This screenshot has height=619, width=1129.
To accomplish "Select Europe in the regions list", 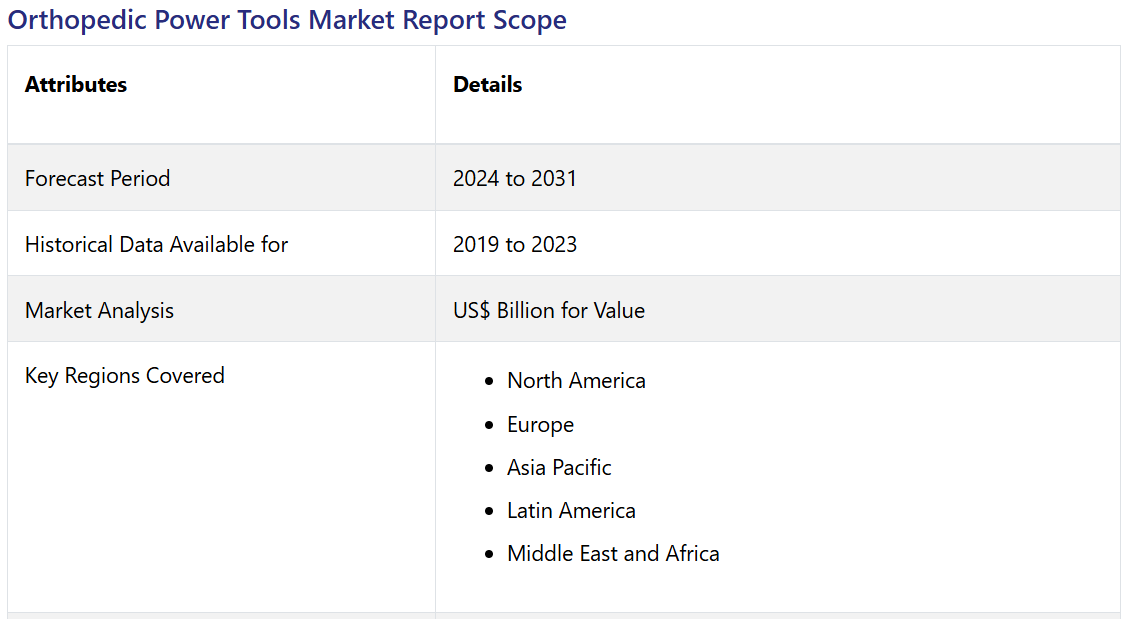I will [x=540, y=425].
